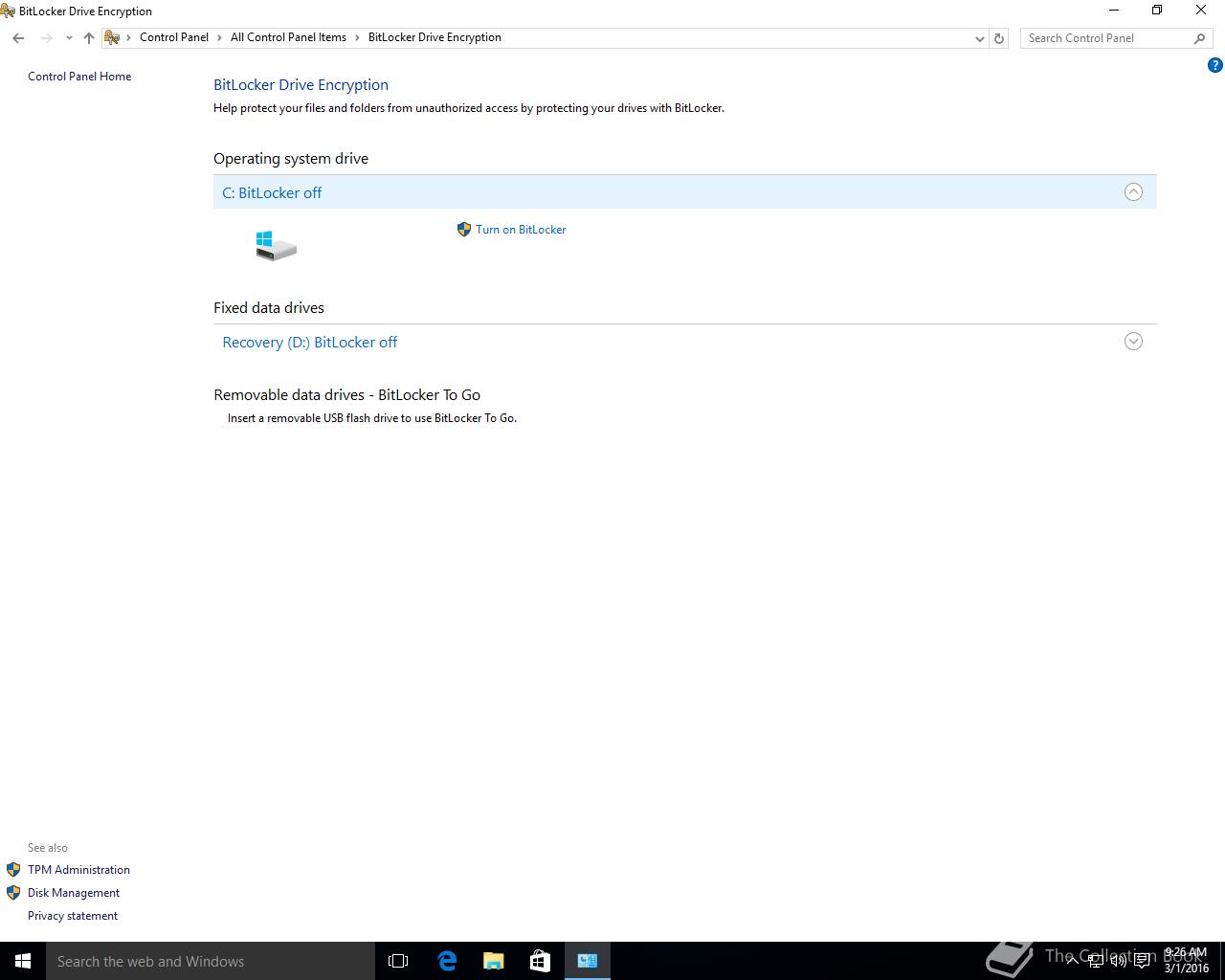Click the title bar BitLocker window icon
The image size is (1225, 980).
pos(8,11)
